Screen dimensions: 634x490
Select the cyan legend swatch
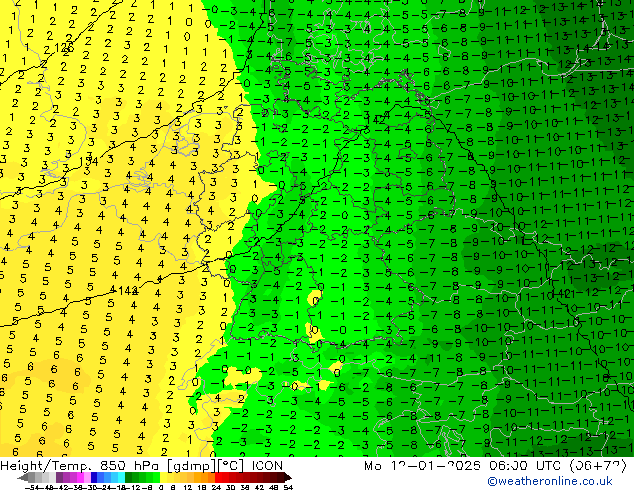tap(121, 477)
